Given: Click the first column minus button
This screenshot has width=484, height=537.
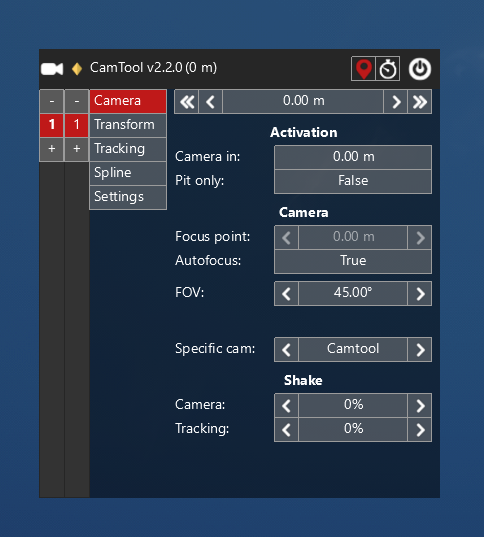Looking at the screenshot, I should [52, 101].
